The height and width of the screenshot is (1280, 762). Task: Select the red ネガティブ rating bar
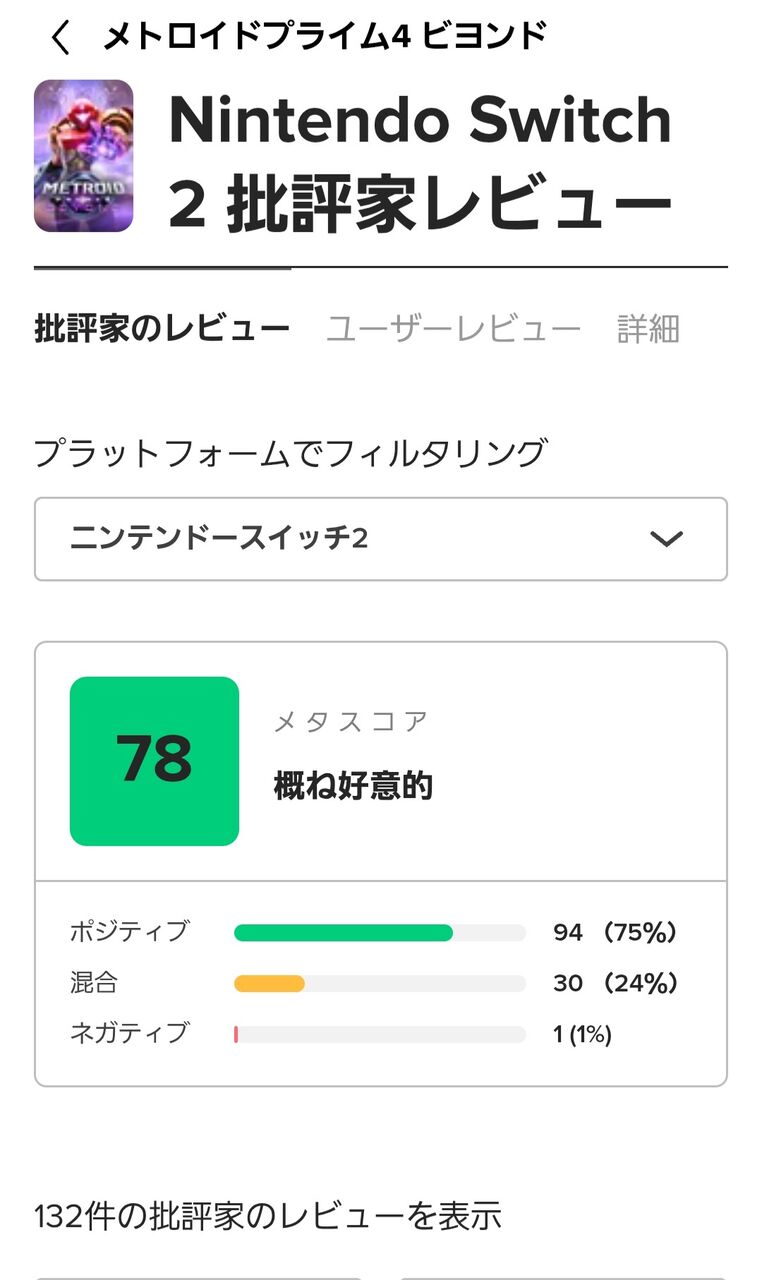(236, 1034)
